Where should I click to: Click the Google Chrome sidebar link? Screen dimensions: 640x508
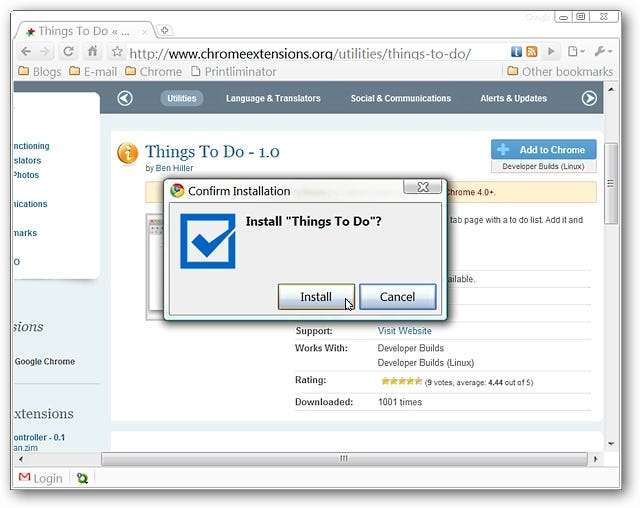pos(45,362)
